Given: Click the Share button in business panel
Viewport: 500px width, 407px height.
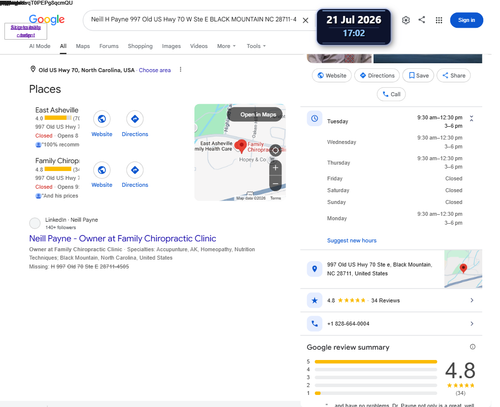Looking at the screenshot, I should pos(454,75).
